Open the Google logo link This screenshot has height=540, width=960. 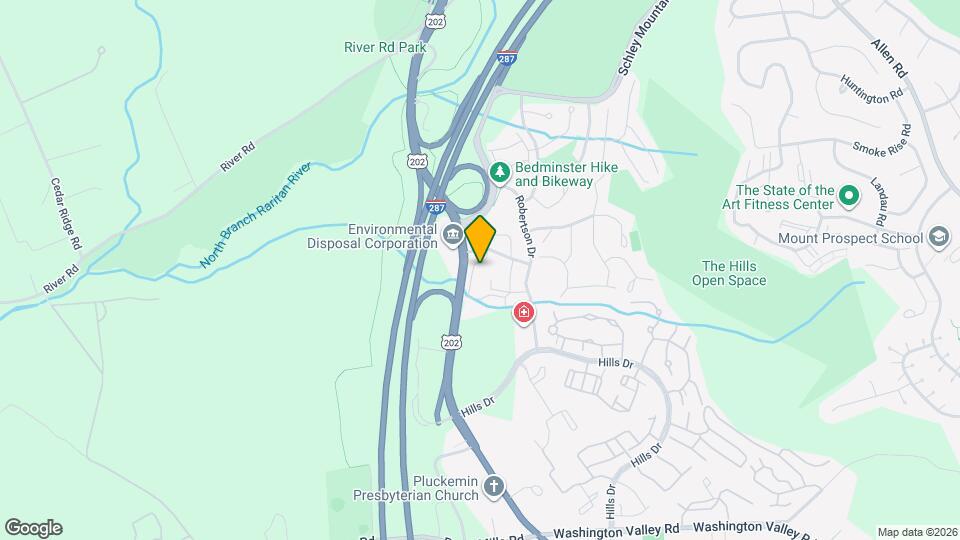[34, 528]
